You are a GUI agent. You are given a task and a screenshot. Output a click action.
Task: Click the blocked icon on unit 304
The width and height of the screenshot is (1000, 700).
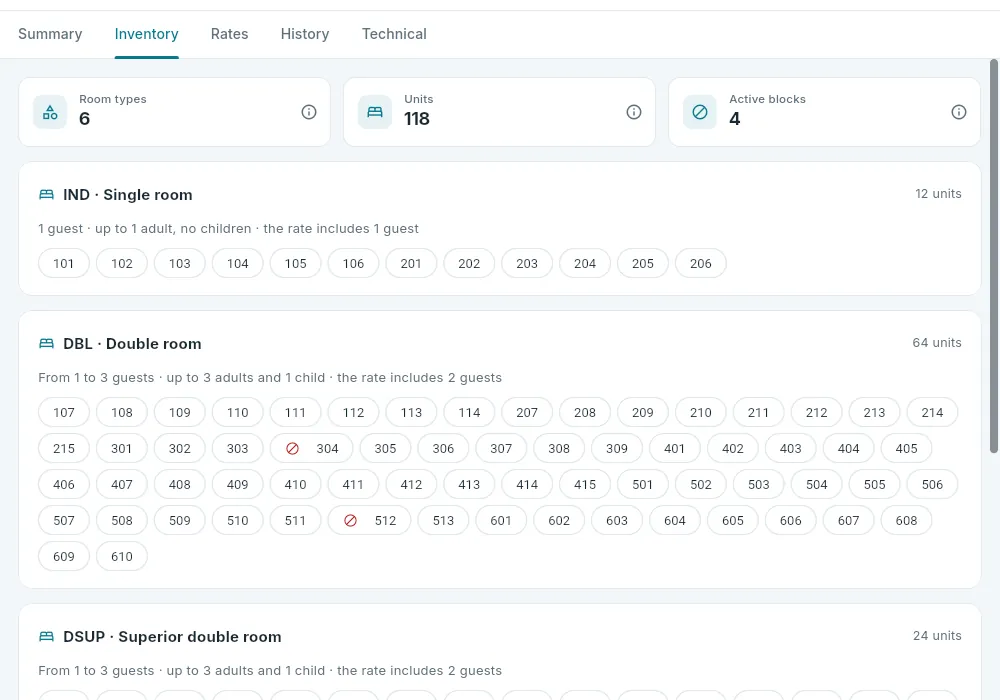pyautogui.click(x=293, y=449)
